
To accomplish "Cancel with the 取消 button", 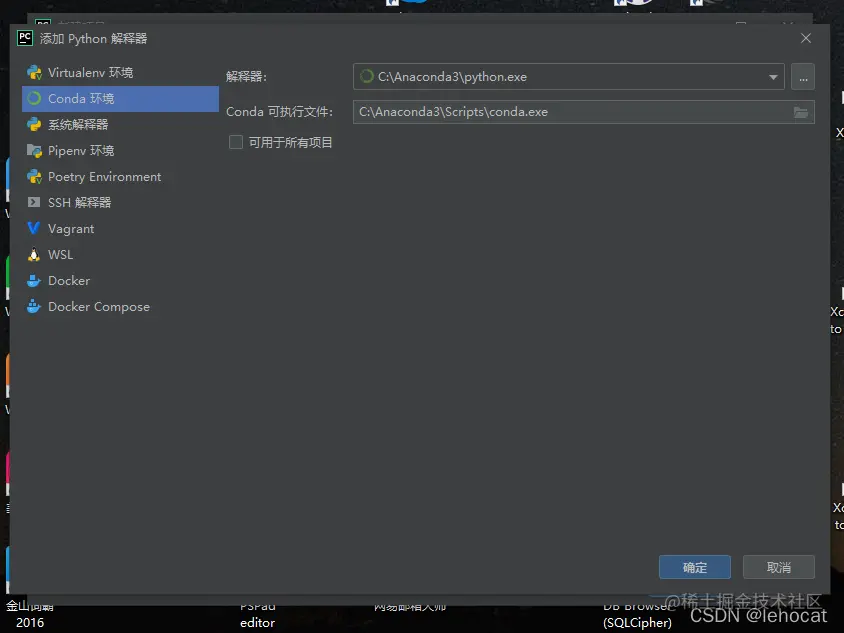I will [x=778, y=567].
